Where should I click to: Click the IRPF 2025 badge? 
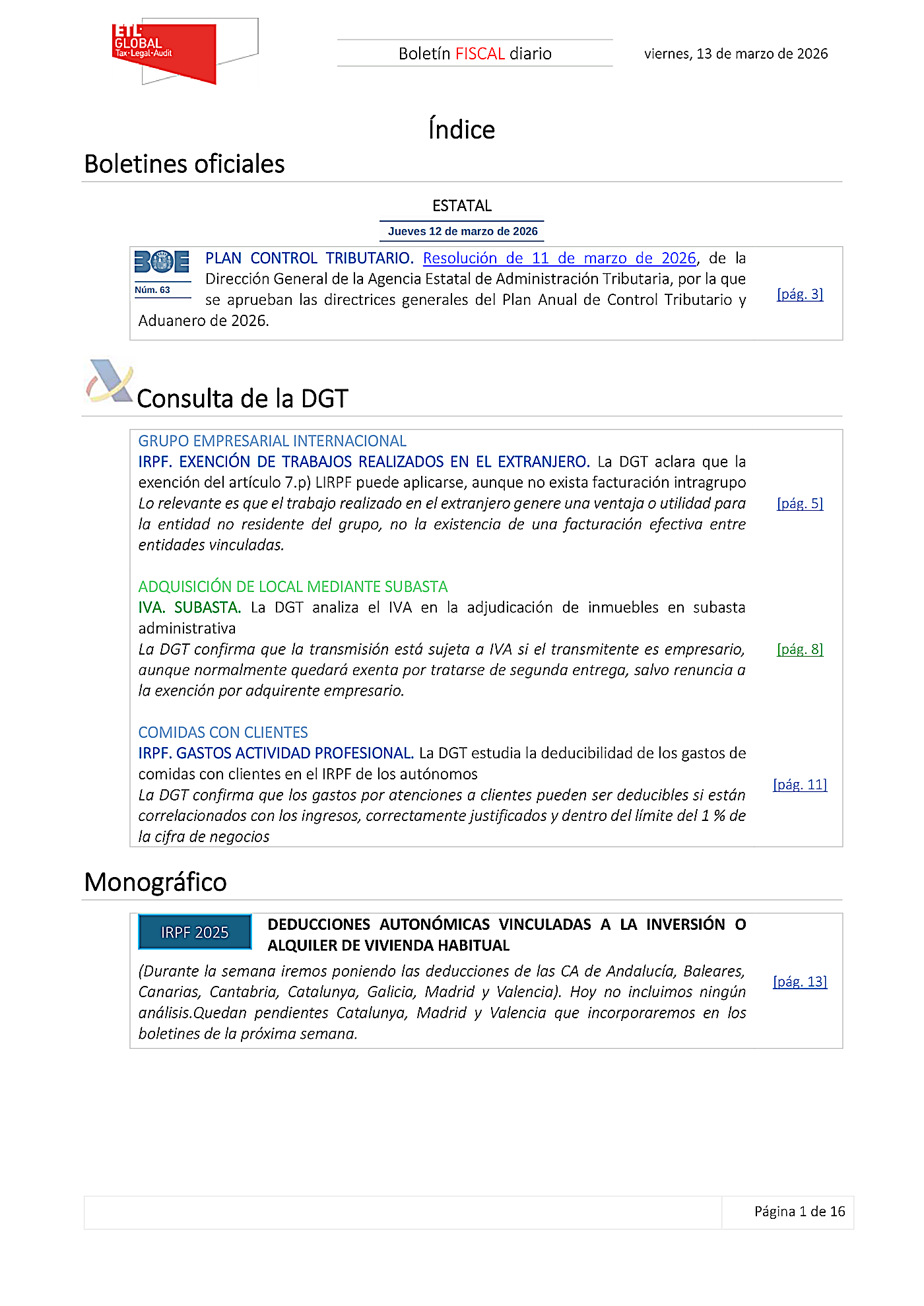pyautogui.click(x=195, y=932)
